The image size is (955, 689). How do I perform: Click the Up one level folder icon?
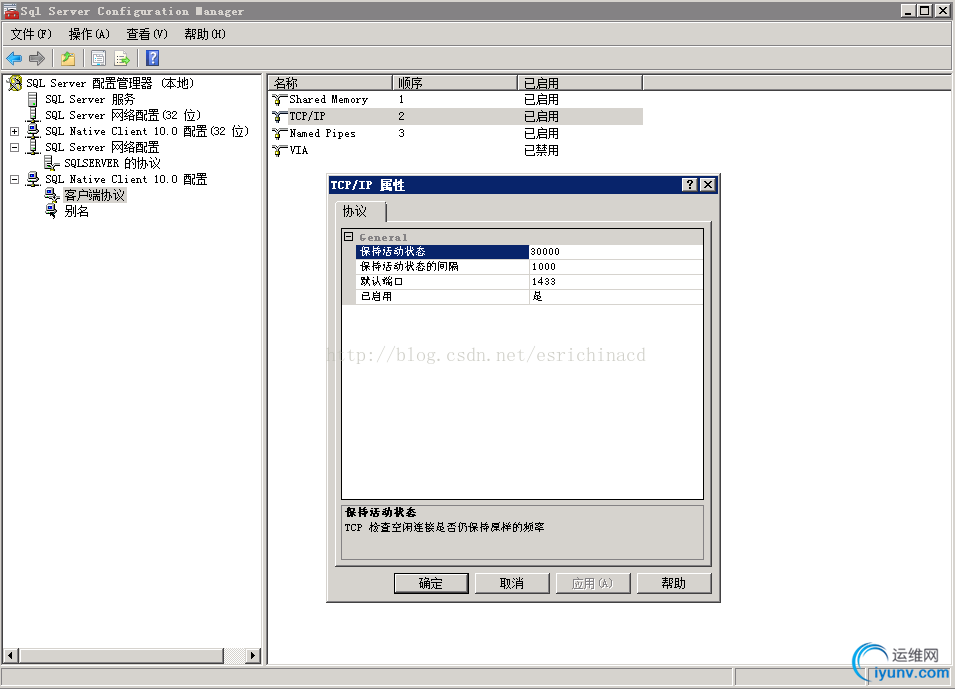[x=68, y=58]
